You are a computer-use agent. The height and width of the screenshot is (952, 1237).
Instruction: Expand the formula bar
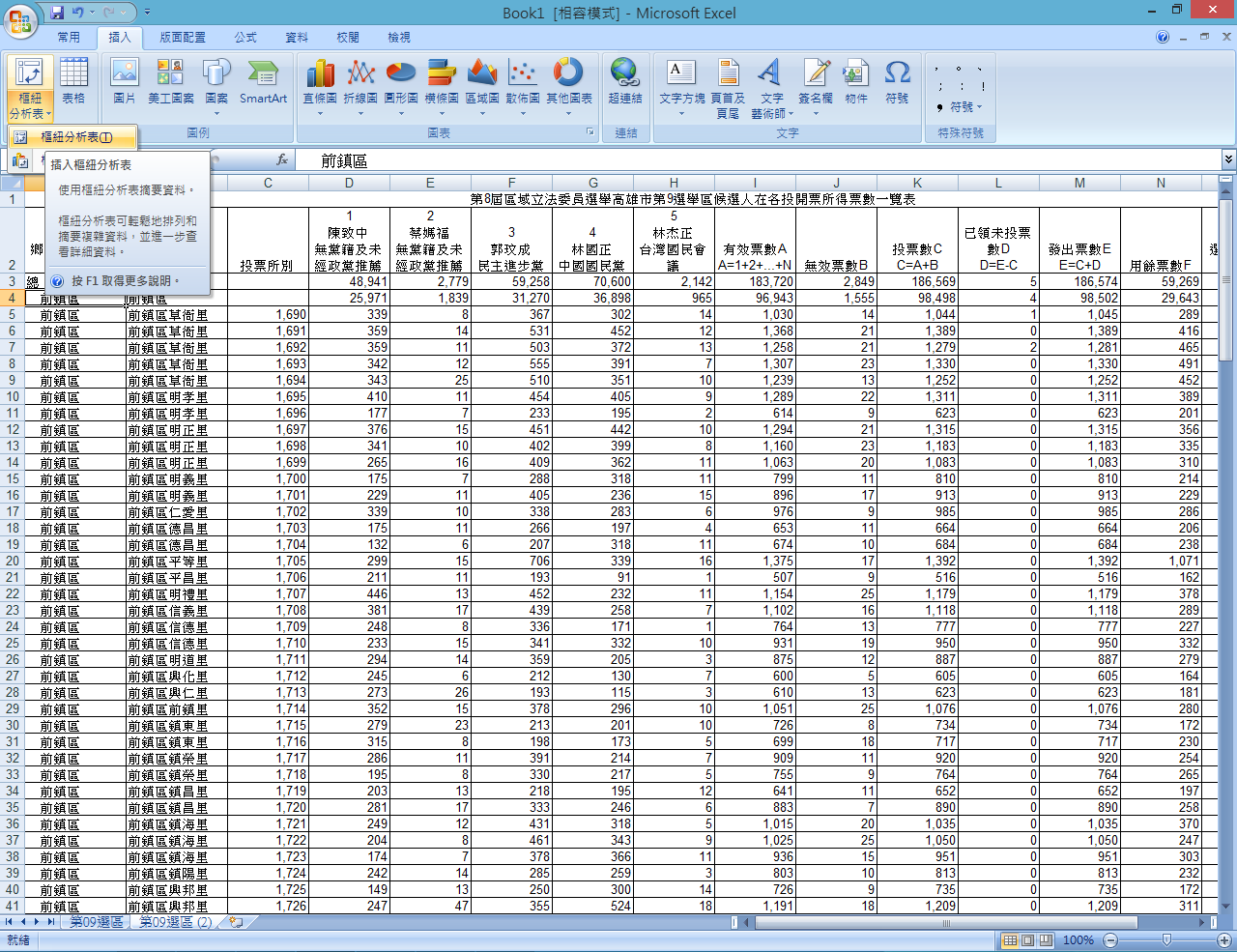(x=1227, y=159)
